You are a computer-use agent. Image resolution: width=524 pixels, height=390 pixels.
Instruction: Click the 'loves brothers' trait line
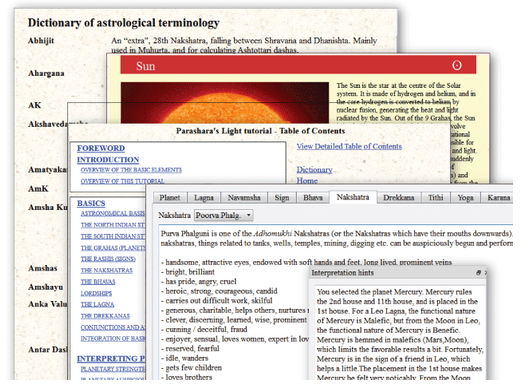pyautogui.click(x=186, y=377)
